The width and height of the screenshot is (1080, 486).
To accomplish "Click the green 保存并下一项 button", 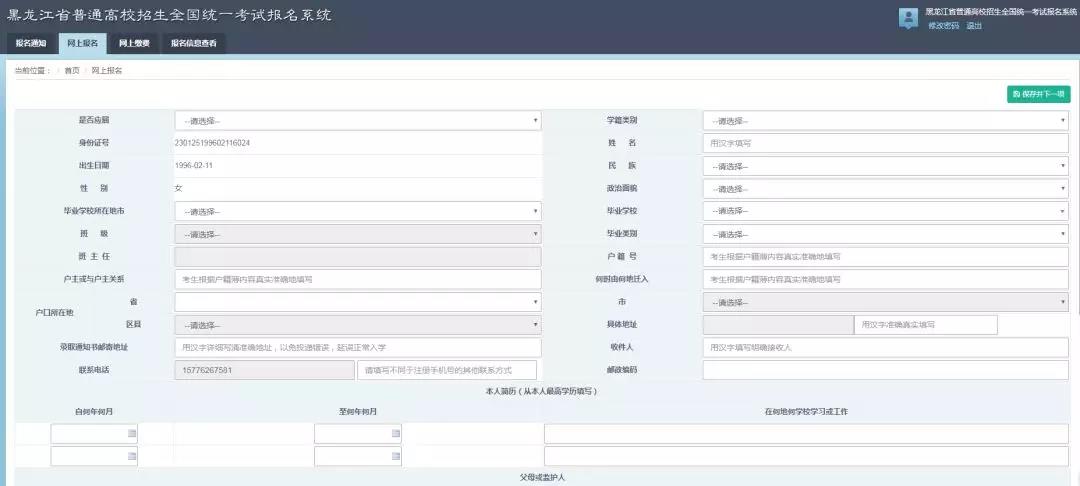I will 1038,94.
